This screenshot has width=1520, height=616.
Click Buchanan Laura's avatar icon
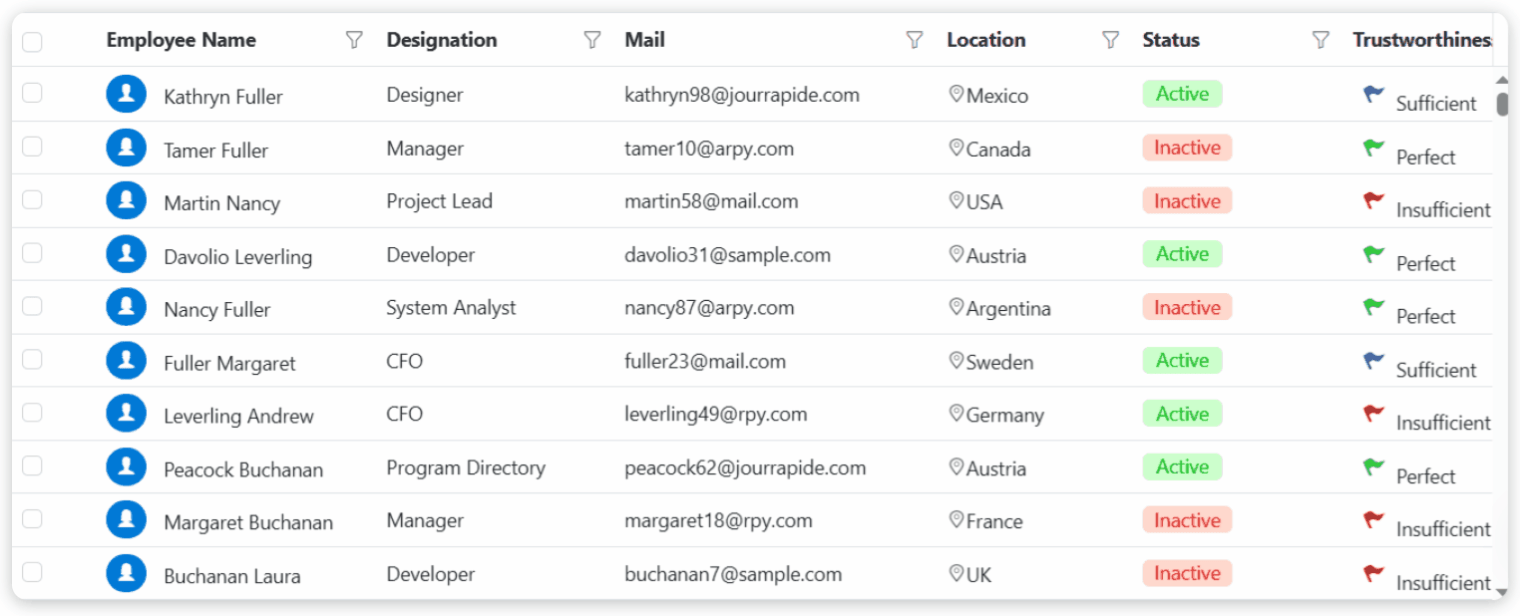(126, 574)
